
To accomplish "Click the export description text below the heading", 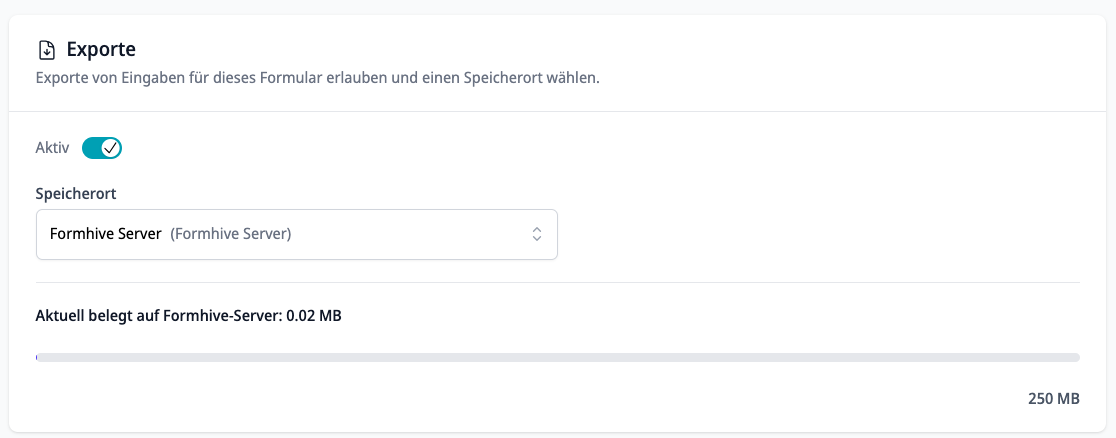I will (317, 77).
